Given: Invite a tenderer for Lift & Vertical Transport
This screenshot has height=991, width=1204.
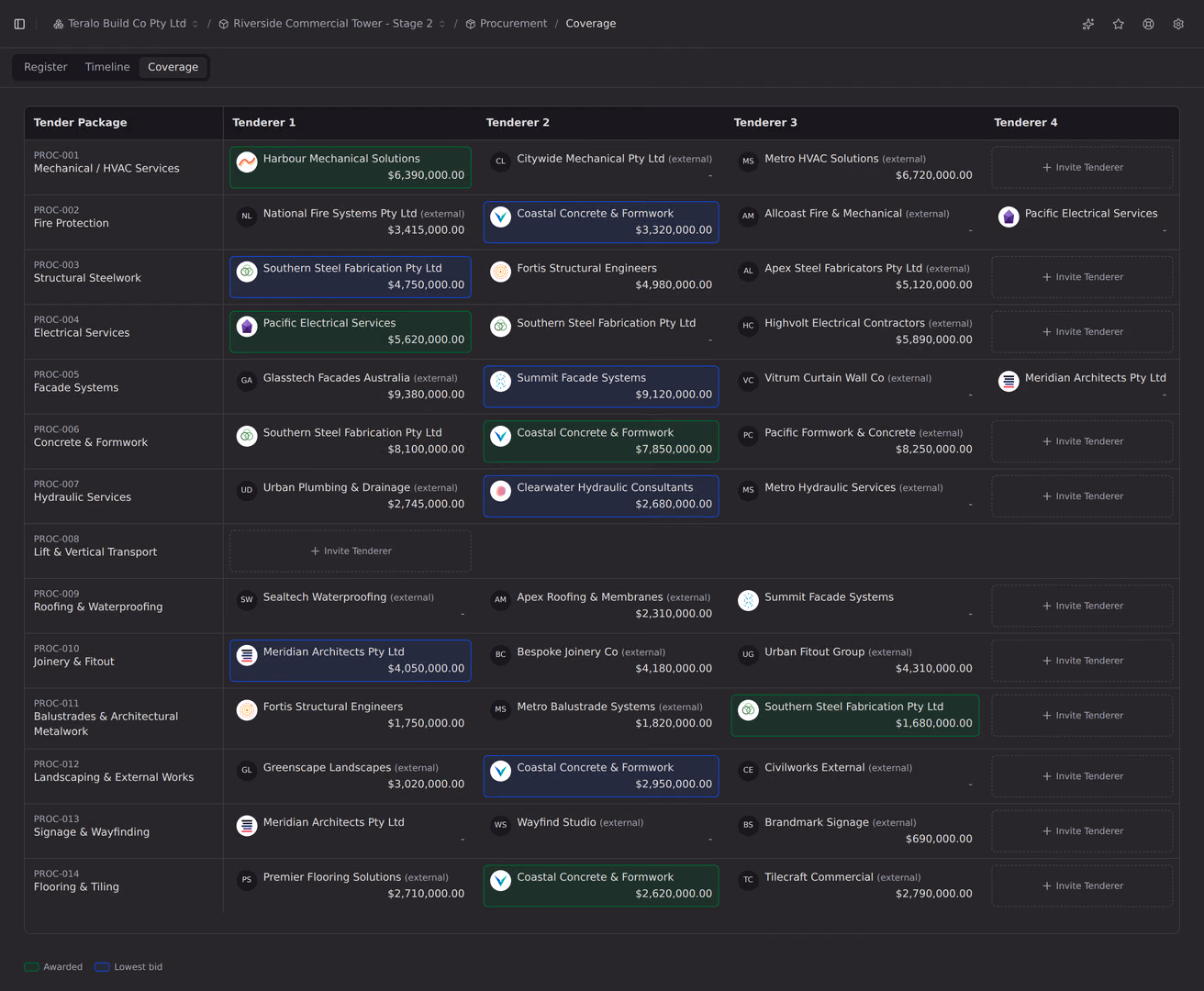Looking at the screenshot, I should point(351,551).
